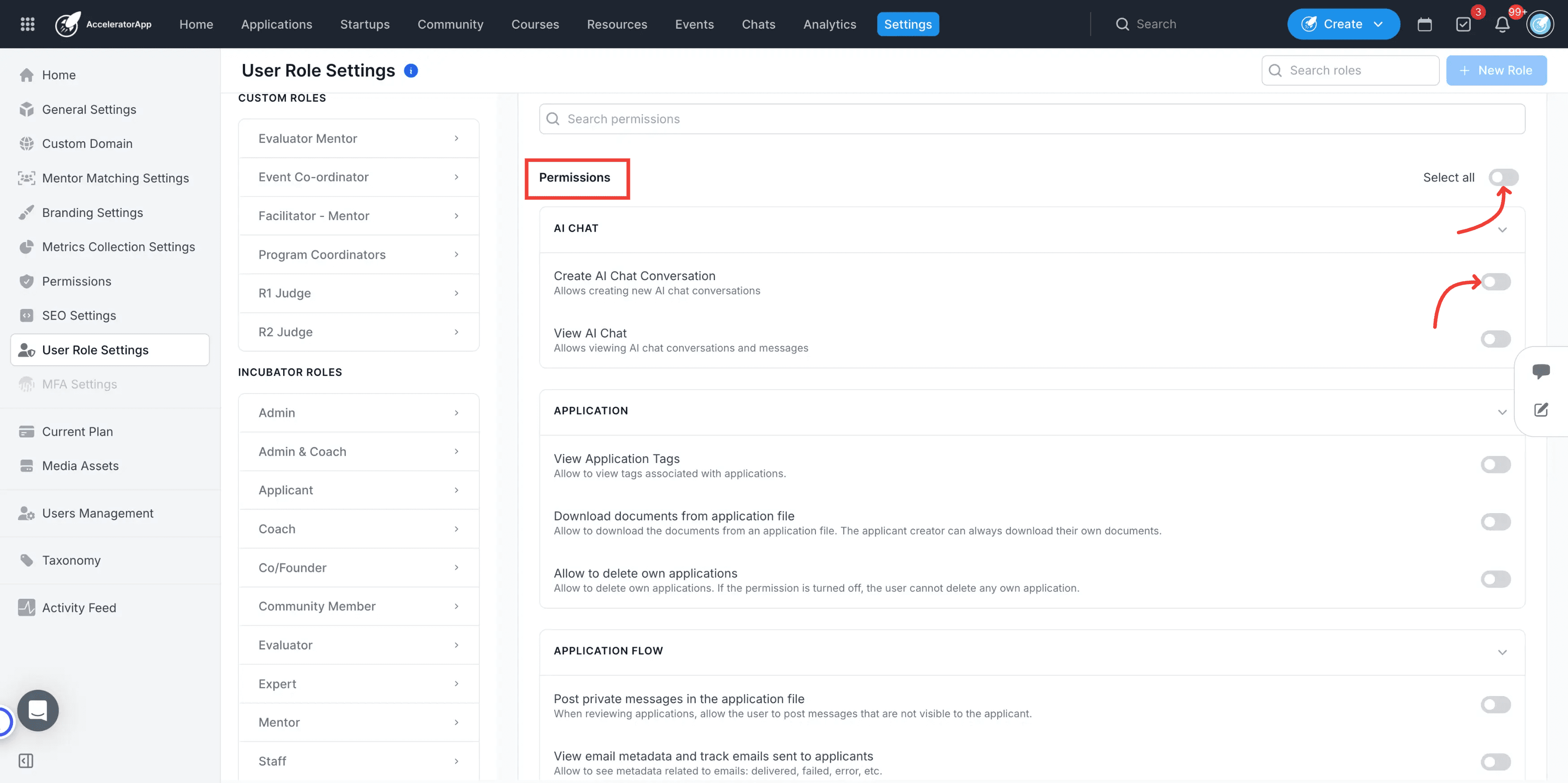Click the edit note side panel icon
This screenshot has height=783, width=1568.
(1541, 410)
